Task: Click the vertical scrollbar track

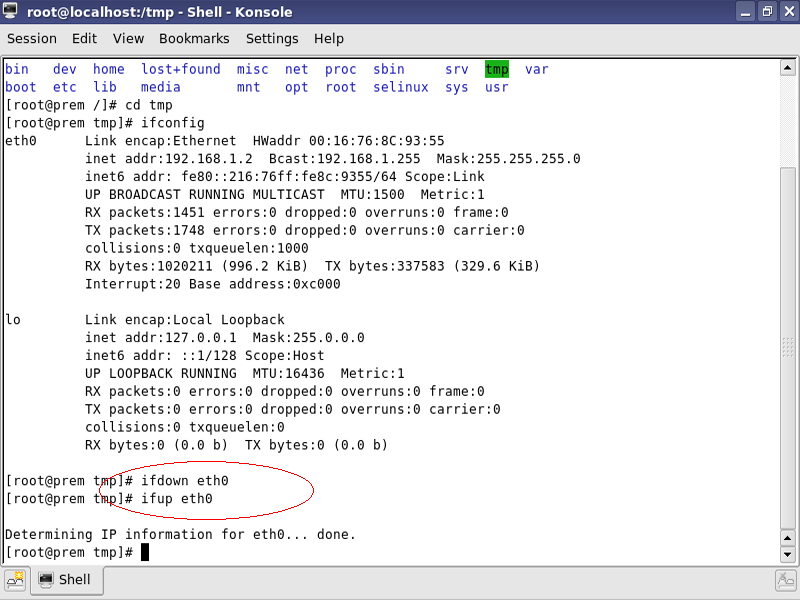Action: (788, 300)
